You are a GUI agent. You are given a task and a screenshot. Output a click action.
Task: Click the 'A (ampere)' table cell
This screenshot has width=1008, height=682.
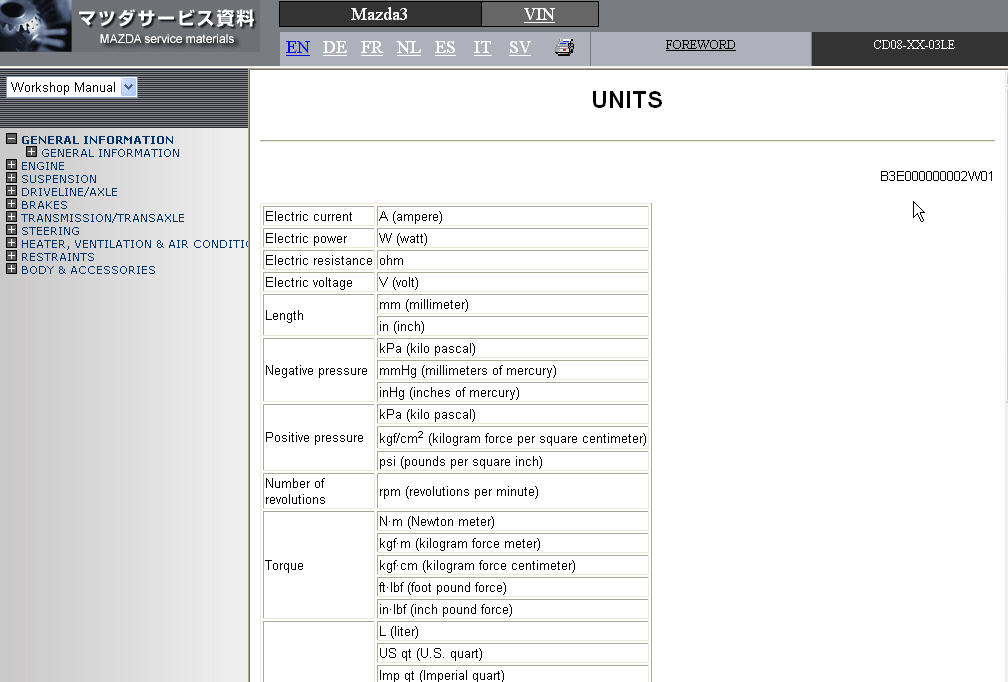coord(512,217)
